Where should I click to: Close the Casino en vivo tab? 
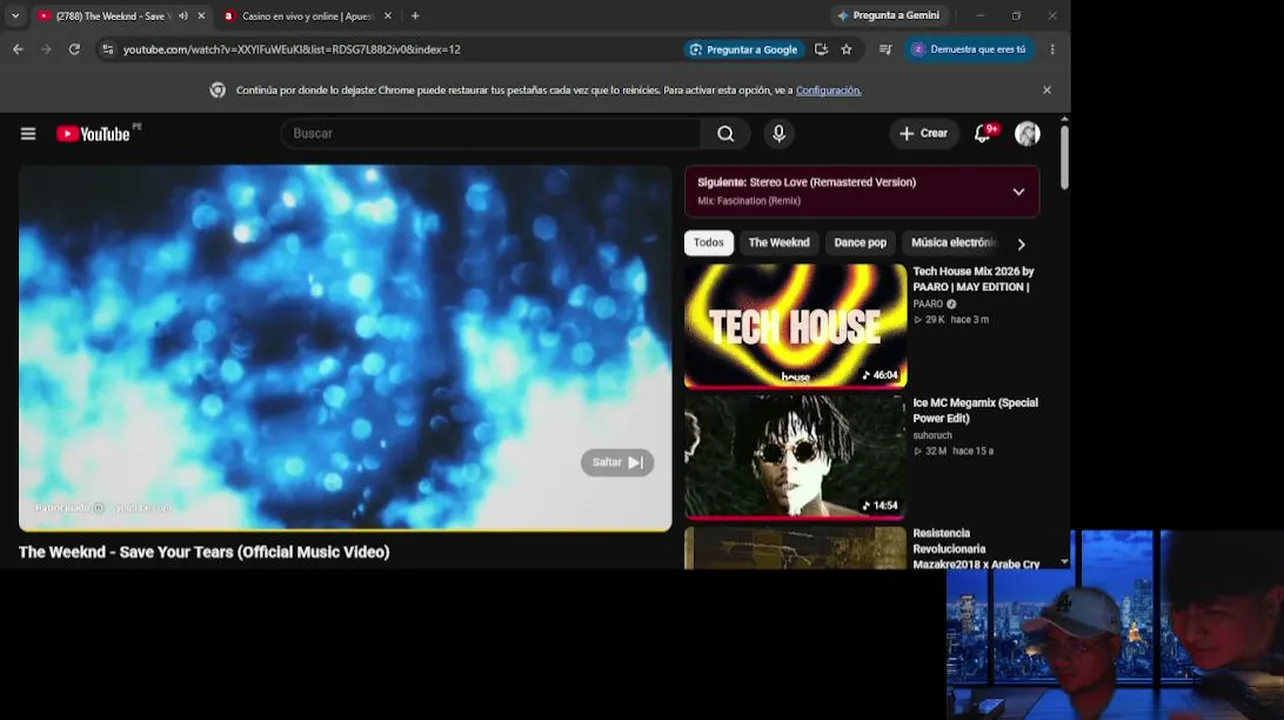[x=388, y=16]
